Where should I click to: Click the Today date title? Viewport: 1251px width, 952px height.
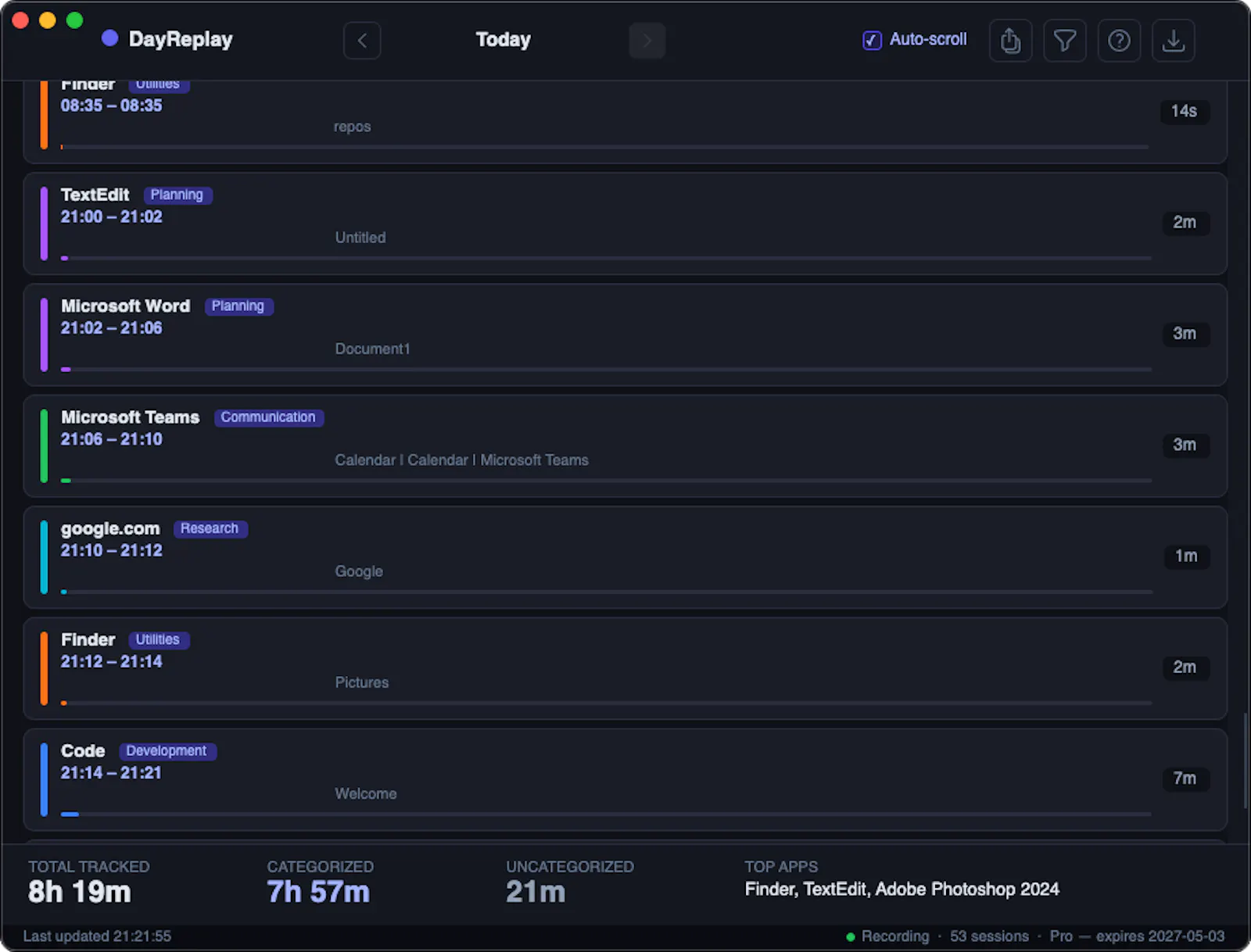[x=504, y=39]
